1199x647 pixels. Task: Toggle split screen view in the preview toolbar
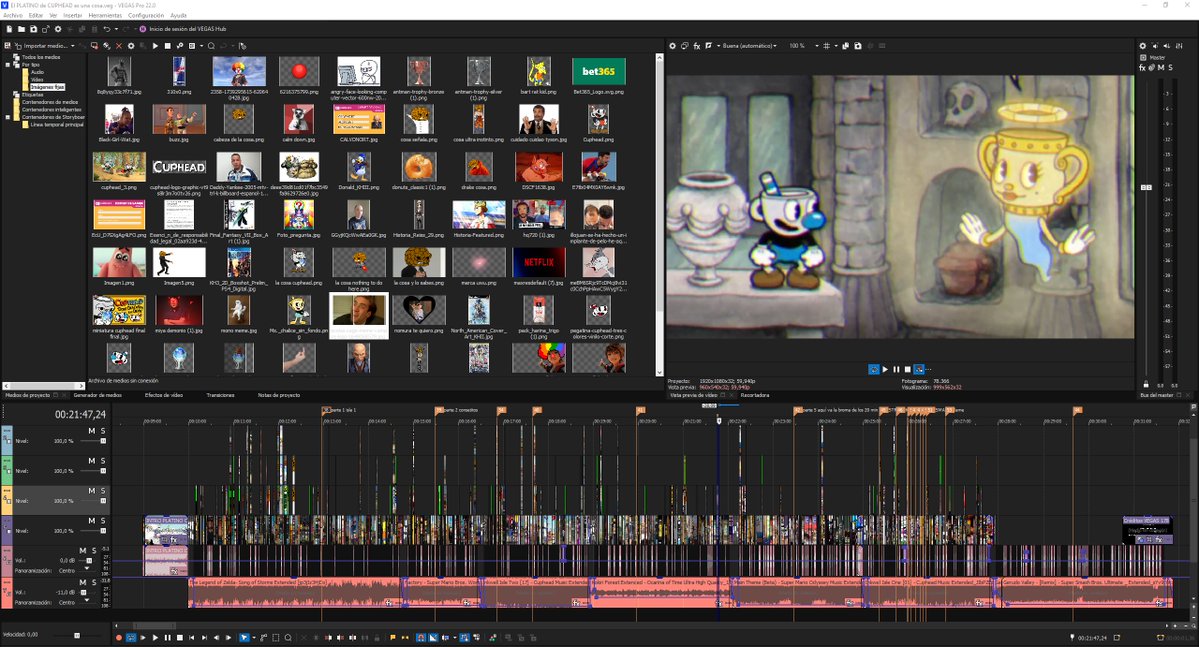pyautogui.click(x=709, y=46)
